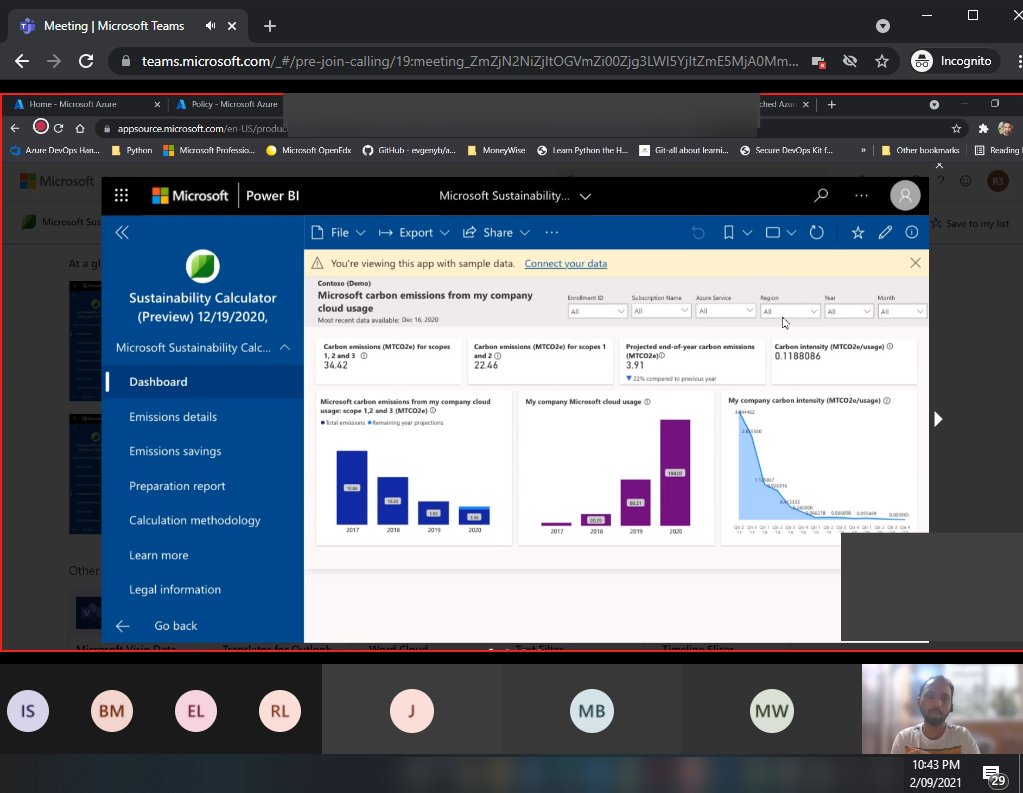Click the Go back link text
Screen dimensions: 1023x793
[x=176, y=625]
